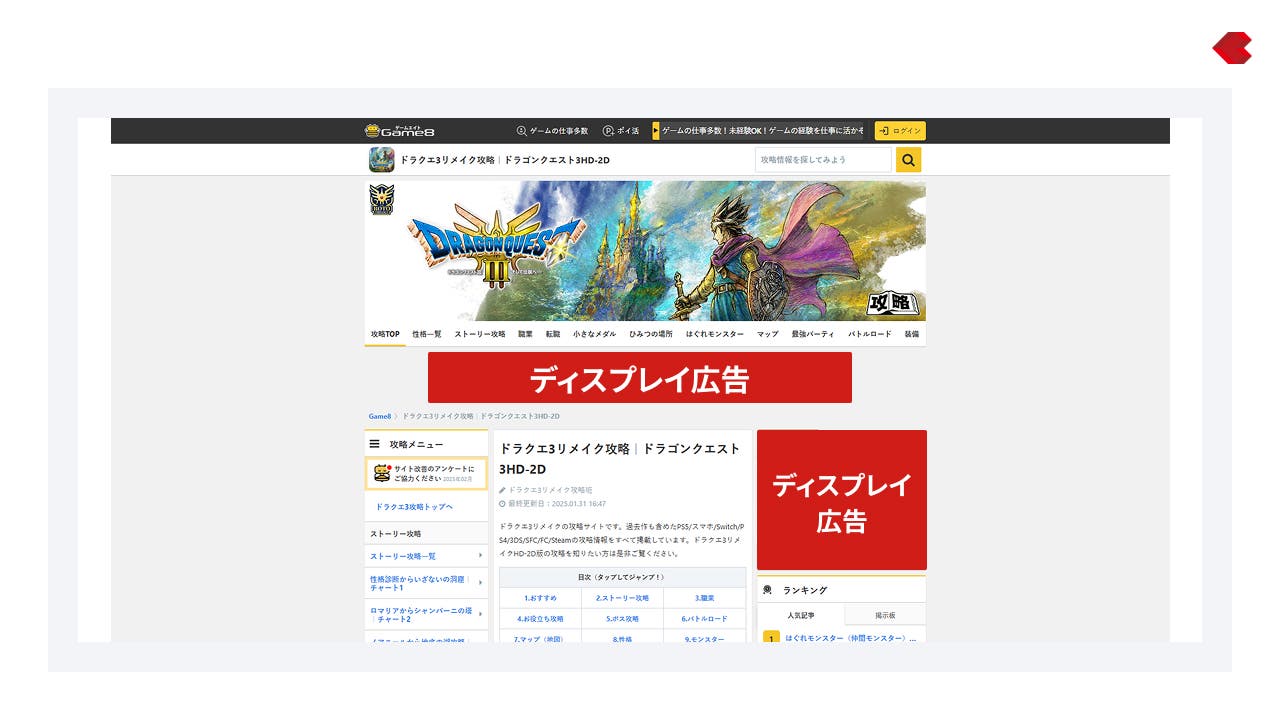Click the ドラクエ3リメイク攻略 breadcrumb entry
This screenshot has width=1280, height=720.
pyautogui.click(x=481, y=416)
